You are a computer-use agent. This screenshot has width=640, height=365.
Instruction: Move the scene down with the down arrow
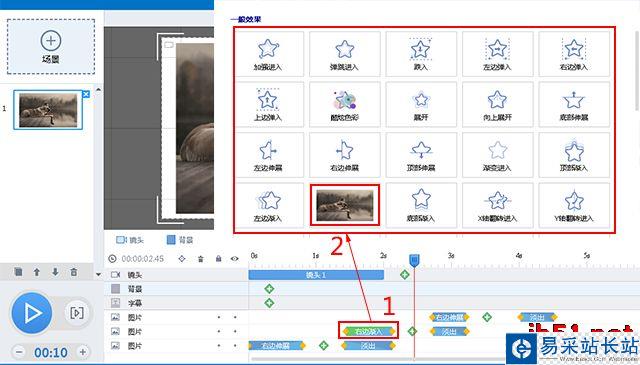click(55, 272)
